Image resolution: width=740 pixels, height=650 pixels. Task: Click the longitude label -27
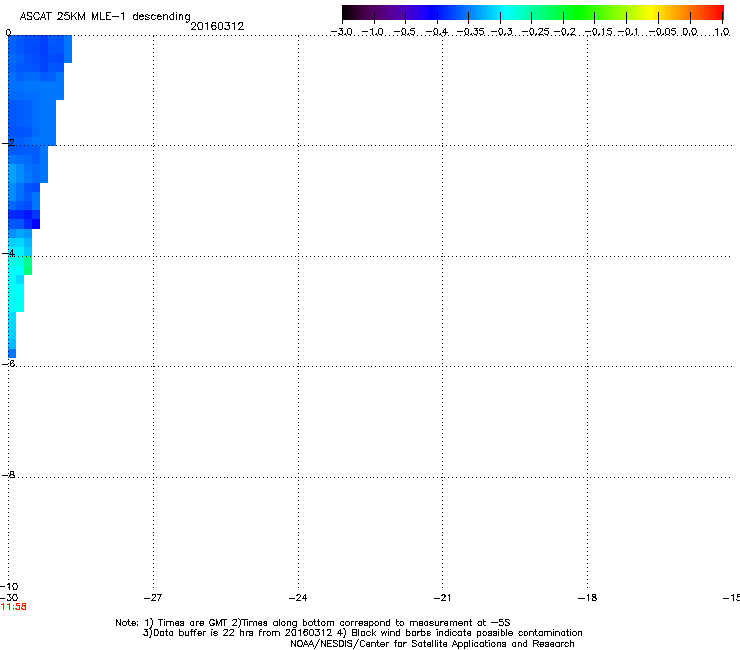(153, 598)
